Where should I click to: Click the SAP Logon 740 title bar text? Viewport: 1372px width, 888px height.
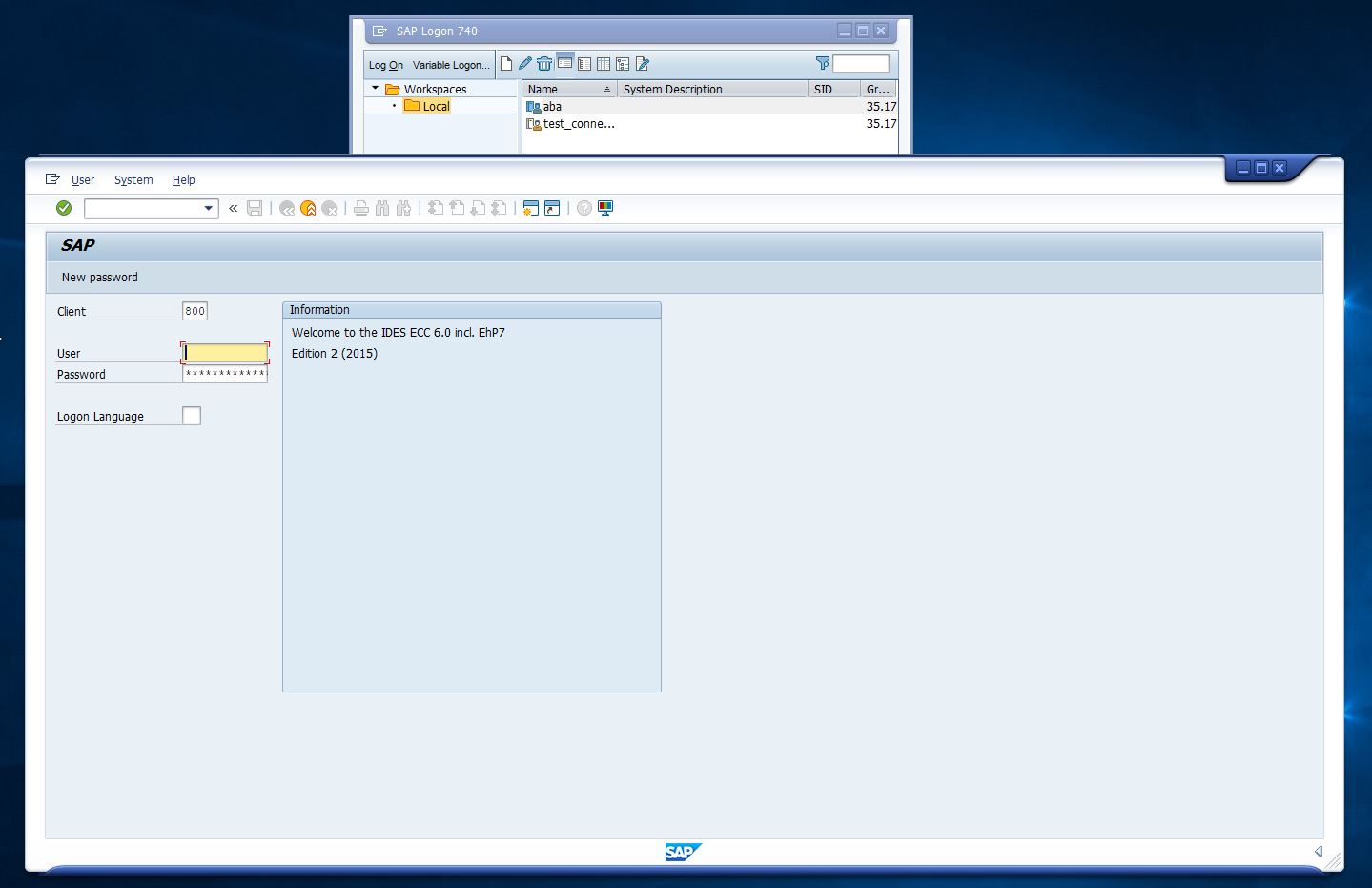coord(437,31)
